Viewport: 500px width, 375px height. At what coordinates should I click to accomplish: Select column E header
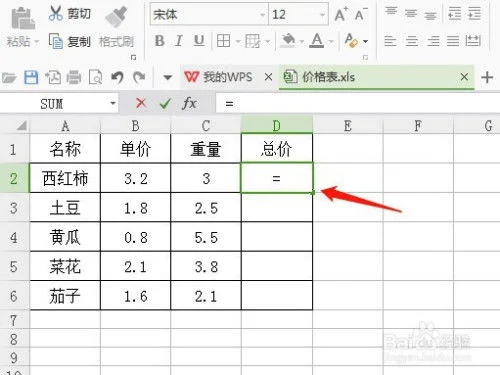tap(348, 126)
